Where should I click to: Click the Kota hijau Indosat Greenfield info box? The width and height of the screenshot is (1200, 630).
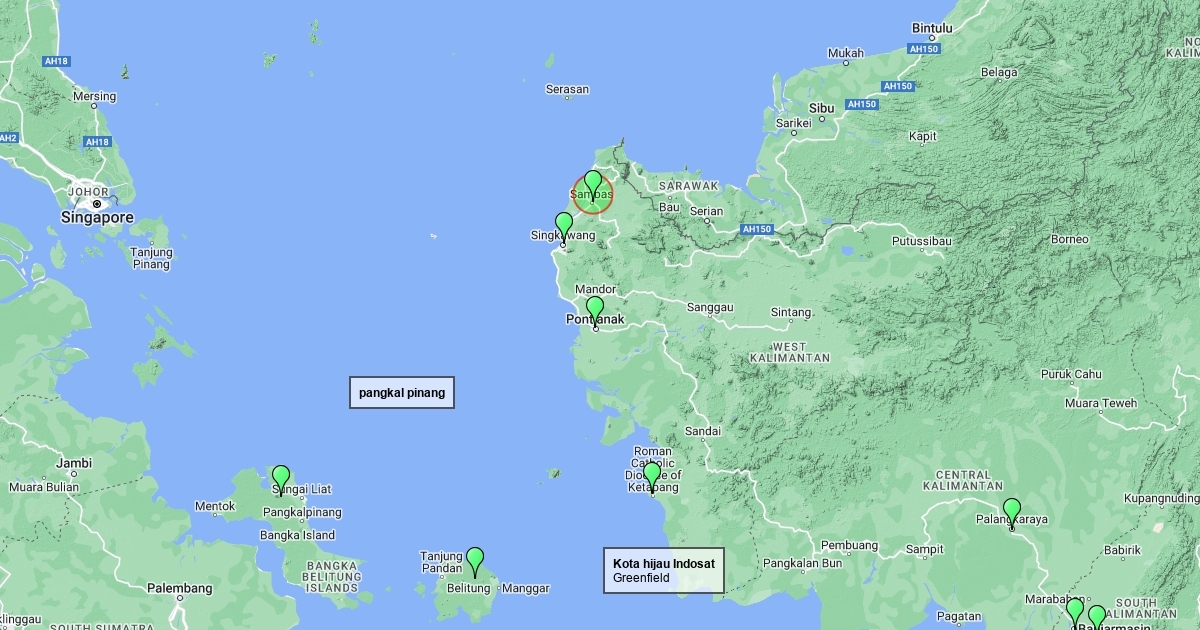click(x=664, y=570)
